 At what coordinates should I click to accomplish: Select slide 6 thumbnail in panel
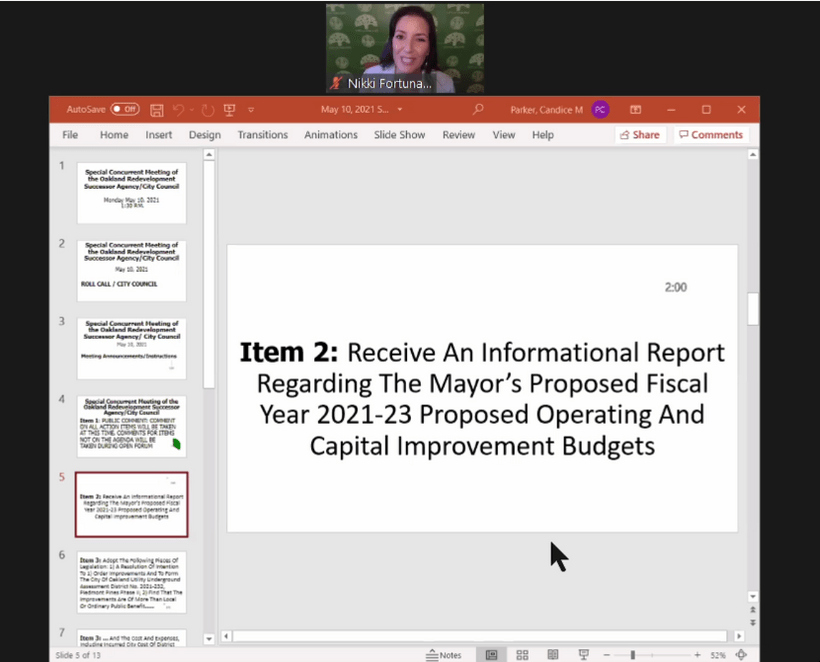[131, 581]
